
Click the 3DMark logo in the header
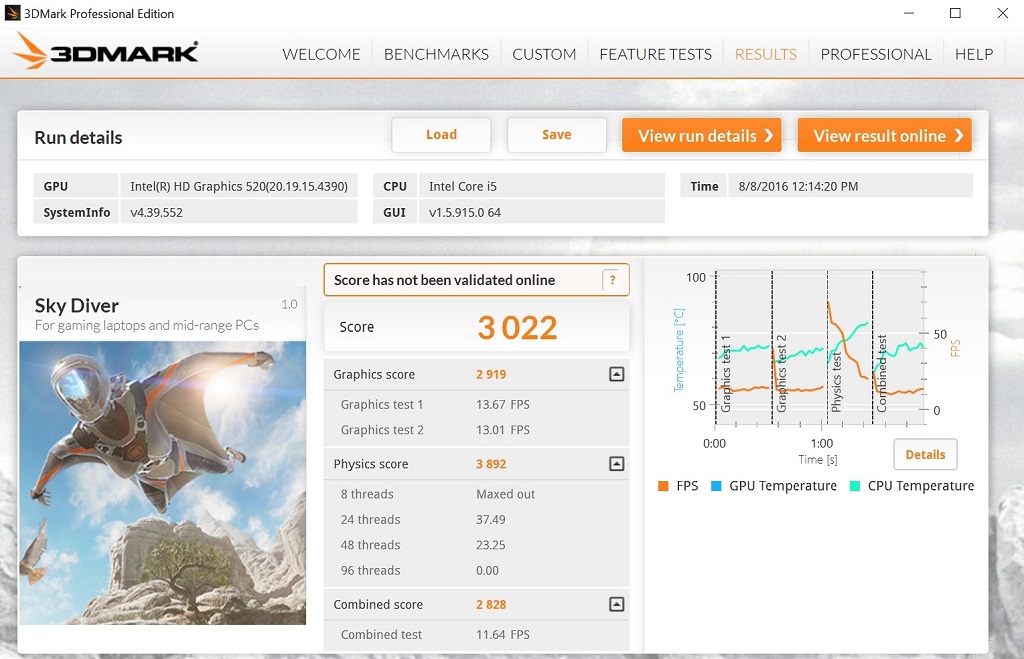pos(105,51)
